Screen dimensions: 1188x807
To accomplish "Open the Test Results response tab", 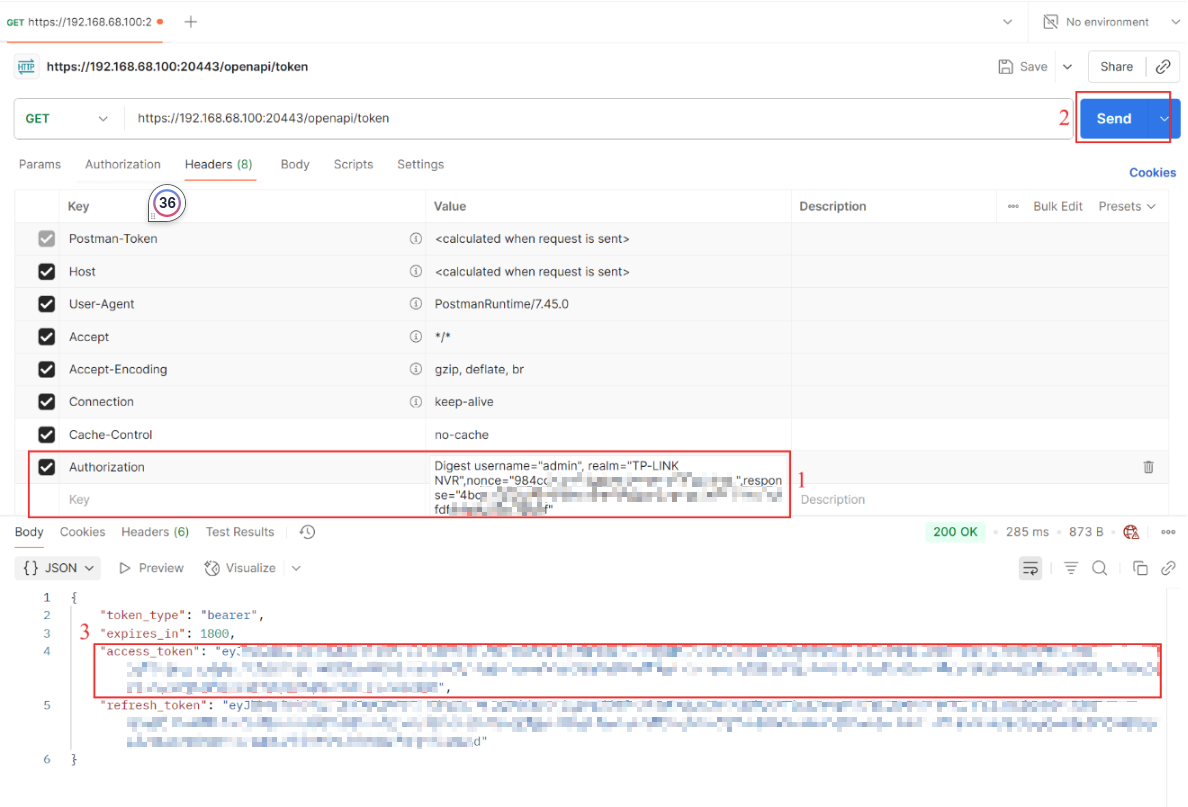I will click(239, 532).
